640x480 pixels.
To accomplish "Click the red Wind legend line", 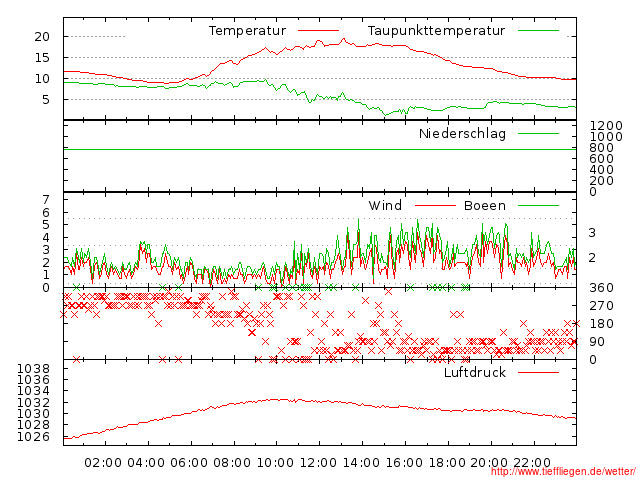I will 435,206.
